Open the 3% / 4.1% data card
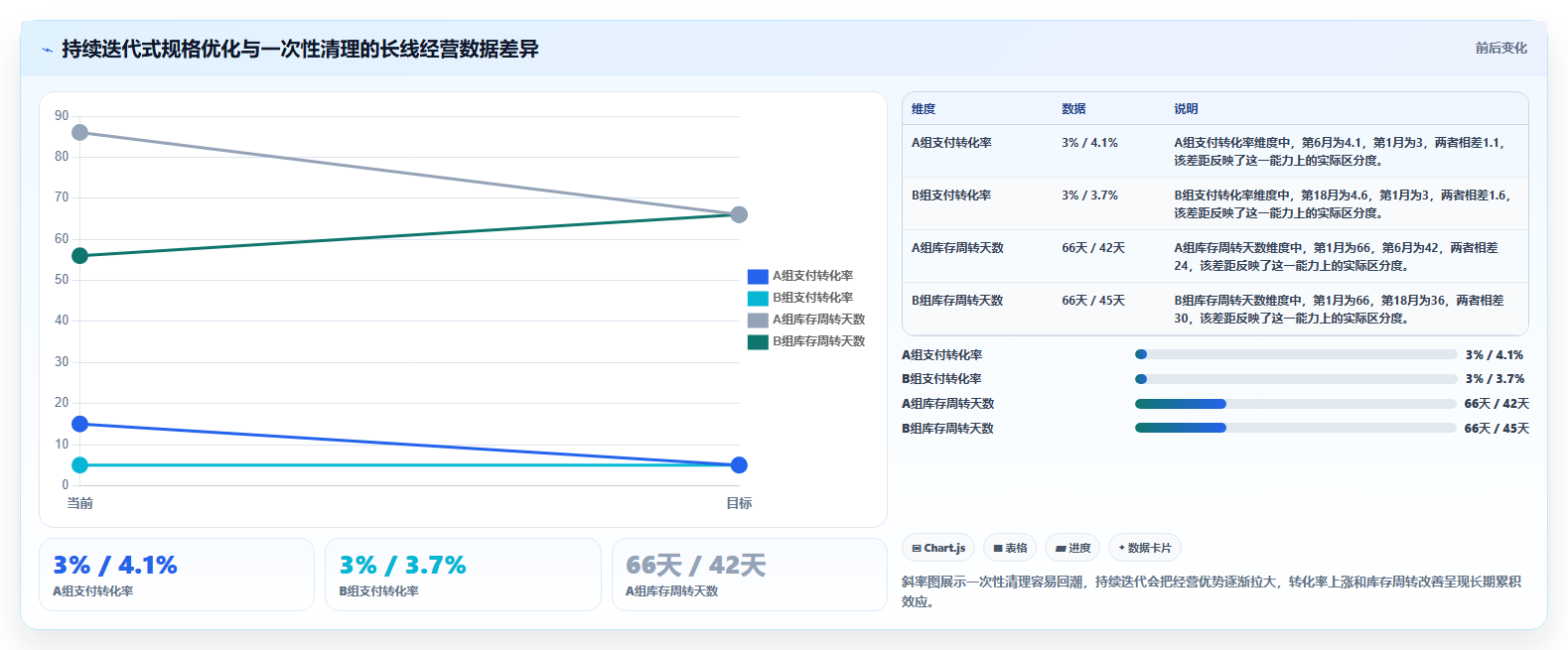 point(177,575)
